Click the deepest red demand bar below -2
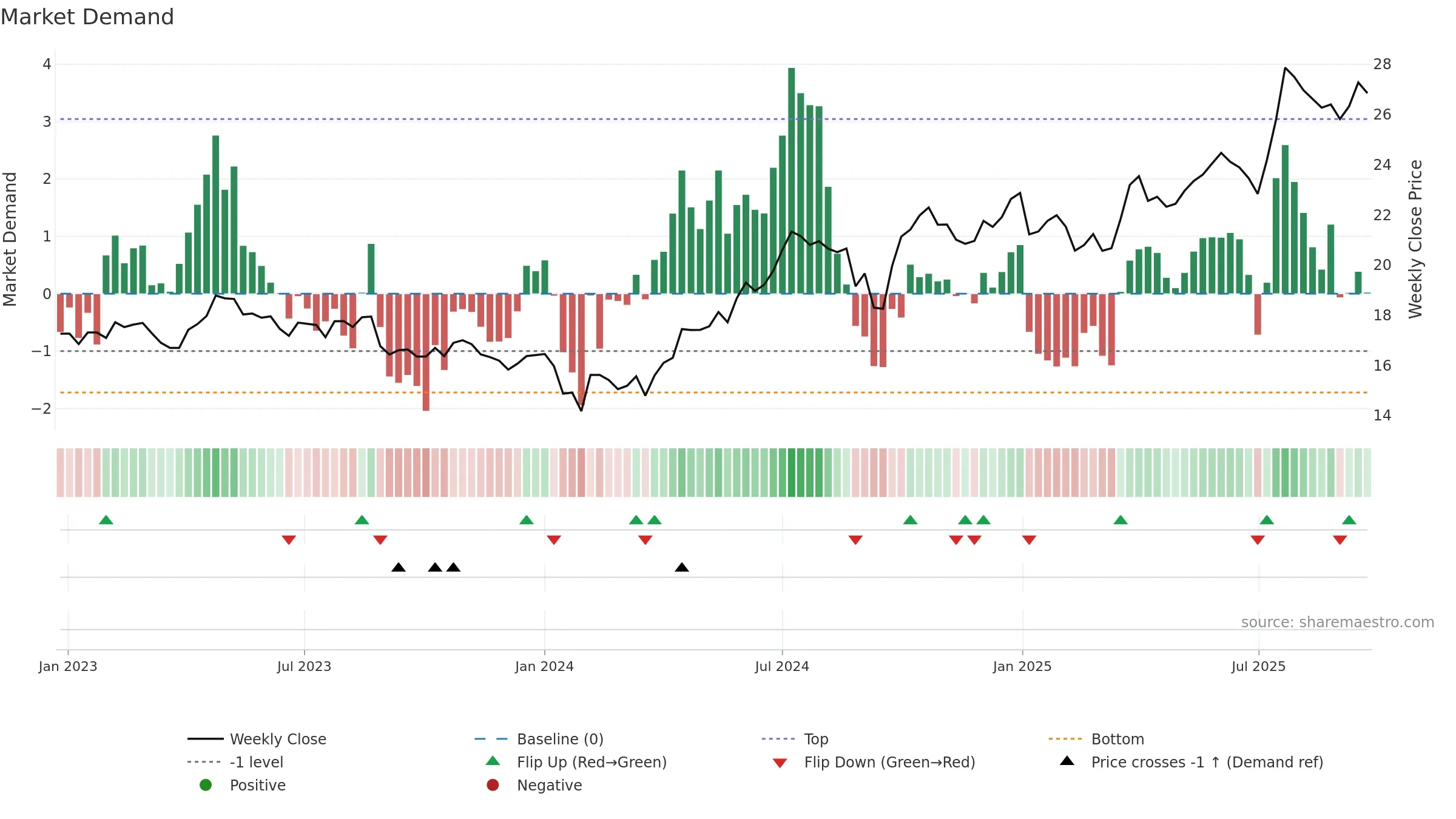The width and height of the screenshot is (1456, 819). 426,352
